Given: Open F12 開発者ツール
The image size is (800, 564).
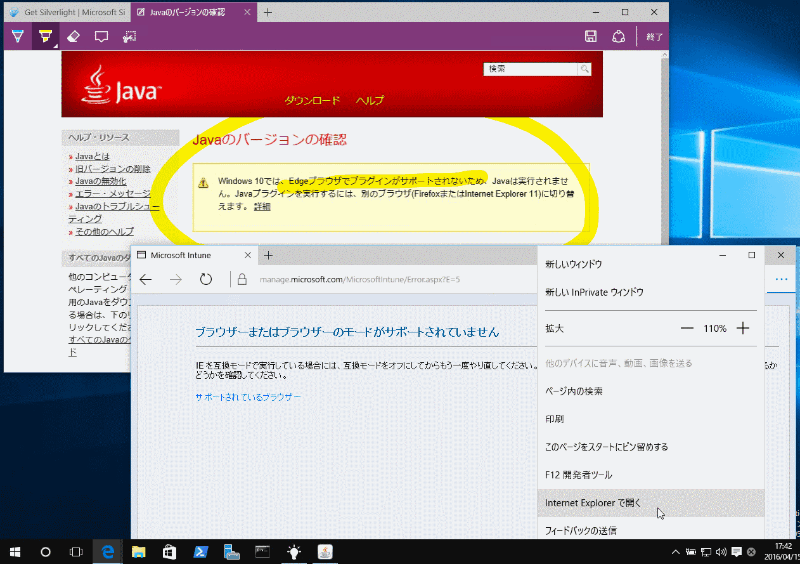Looking at the screenshot, I should coord(651,475).
